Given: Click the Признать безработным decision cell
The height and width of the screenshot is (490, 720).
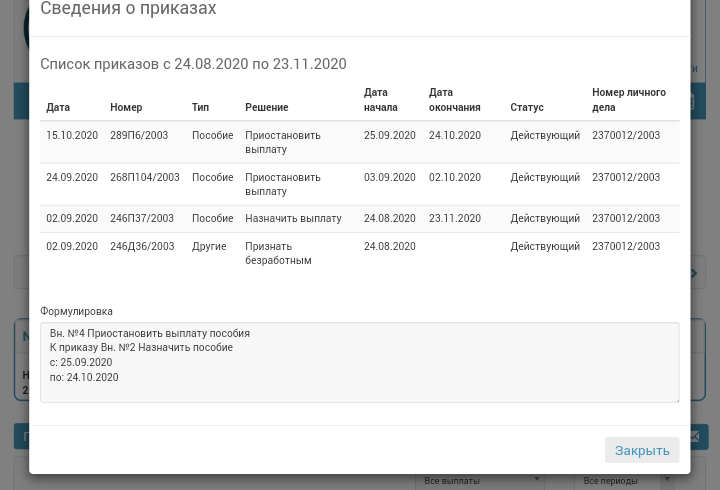Looking at the screenshot, I should click(278, 253).
